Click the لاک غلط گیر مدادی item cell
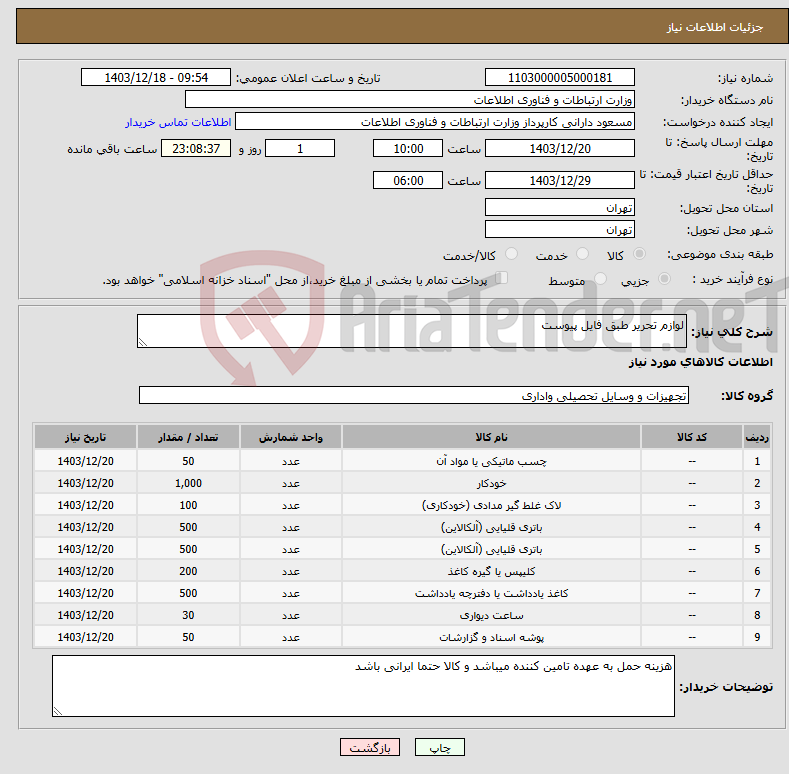This screenshot has width=789, height=774. (491, 505)
